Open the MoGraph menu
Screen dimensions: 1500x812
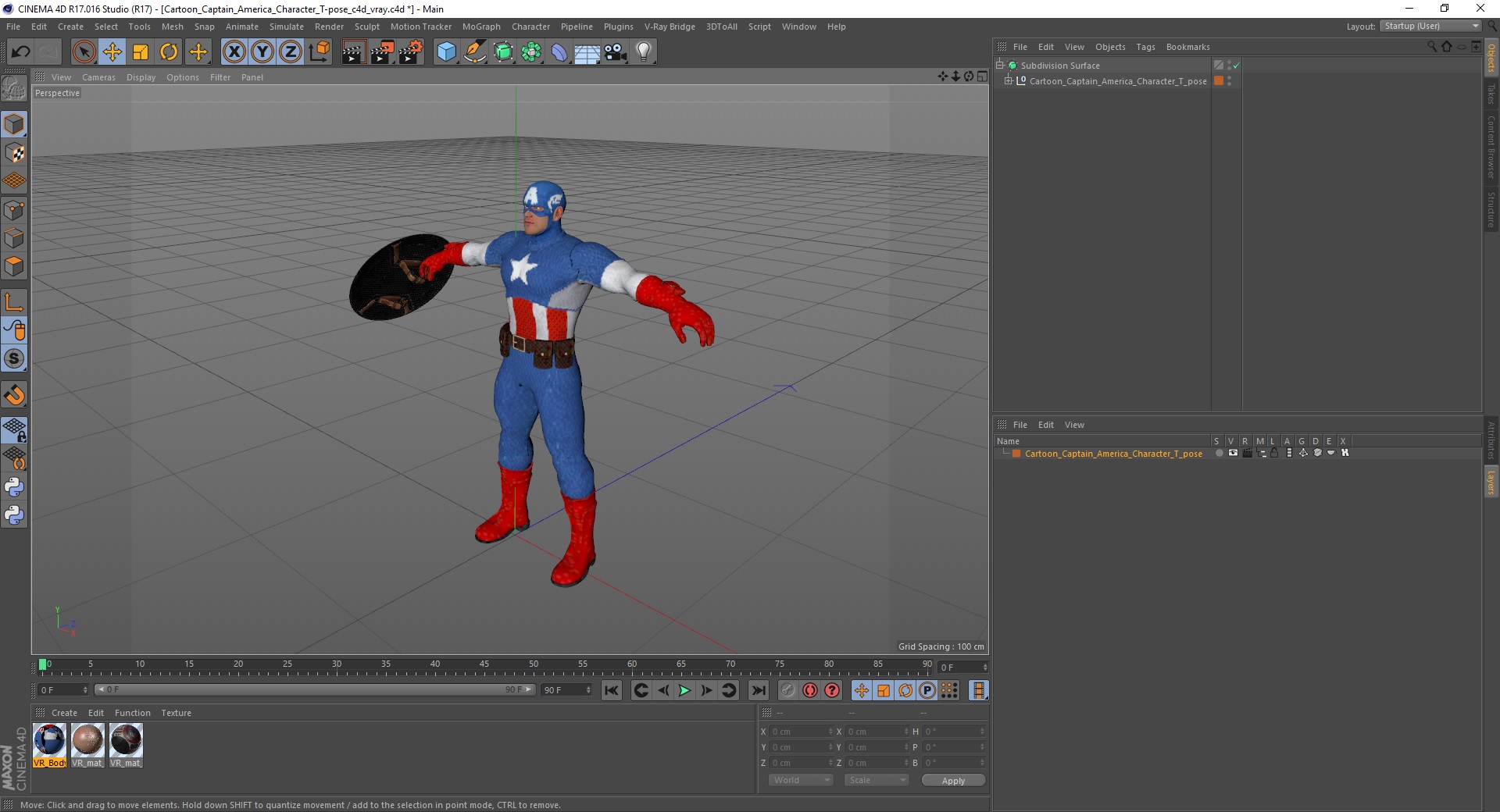pyautogui.click(x=481, y=27)
